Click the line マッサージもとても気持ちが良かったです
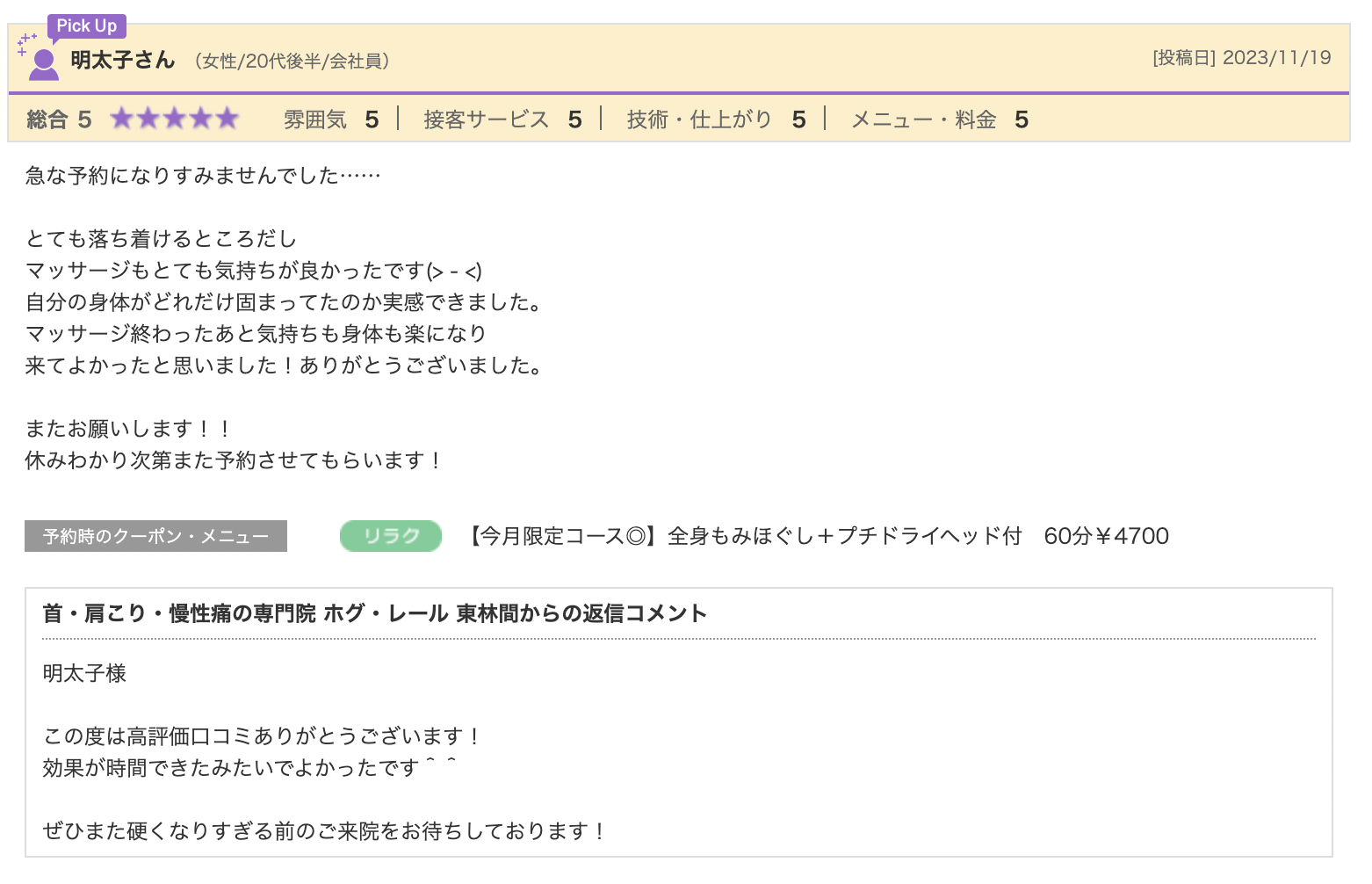The height and width of the screenshot is (884, 1372). click(254, 271)
